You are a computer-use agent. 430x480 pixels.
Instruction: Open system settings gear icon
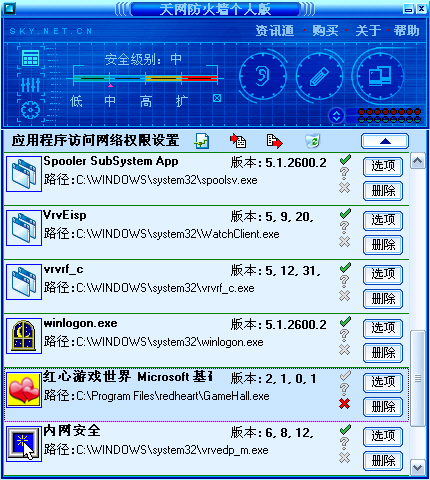pyautogui.click(x=30, y=110)
